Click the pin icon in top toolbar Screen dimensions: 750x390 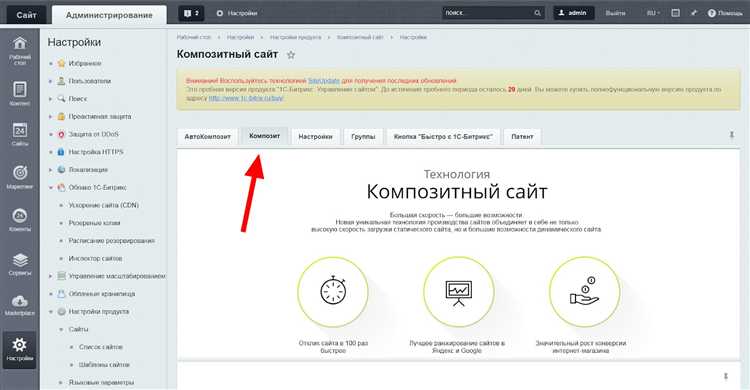click(694, 13)
